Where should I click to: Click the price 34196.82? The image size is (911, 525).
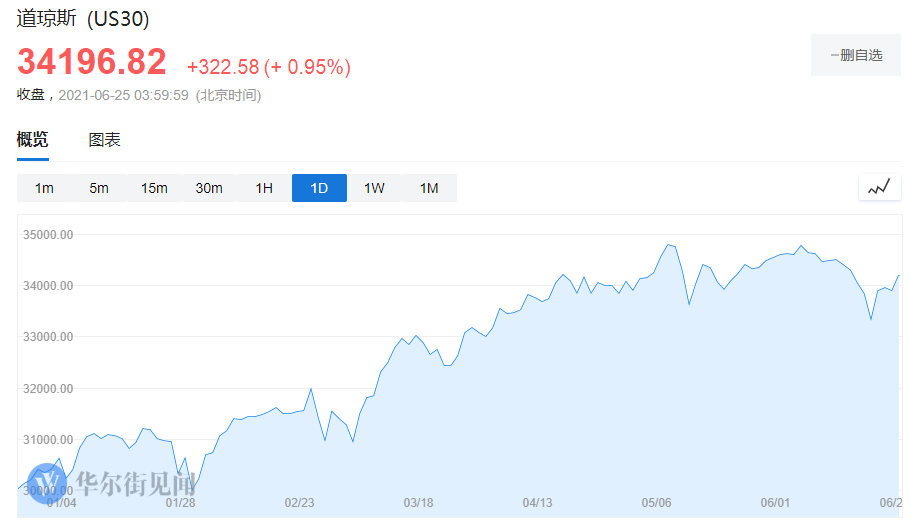click(92, 62)
